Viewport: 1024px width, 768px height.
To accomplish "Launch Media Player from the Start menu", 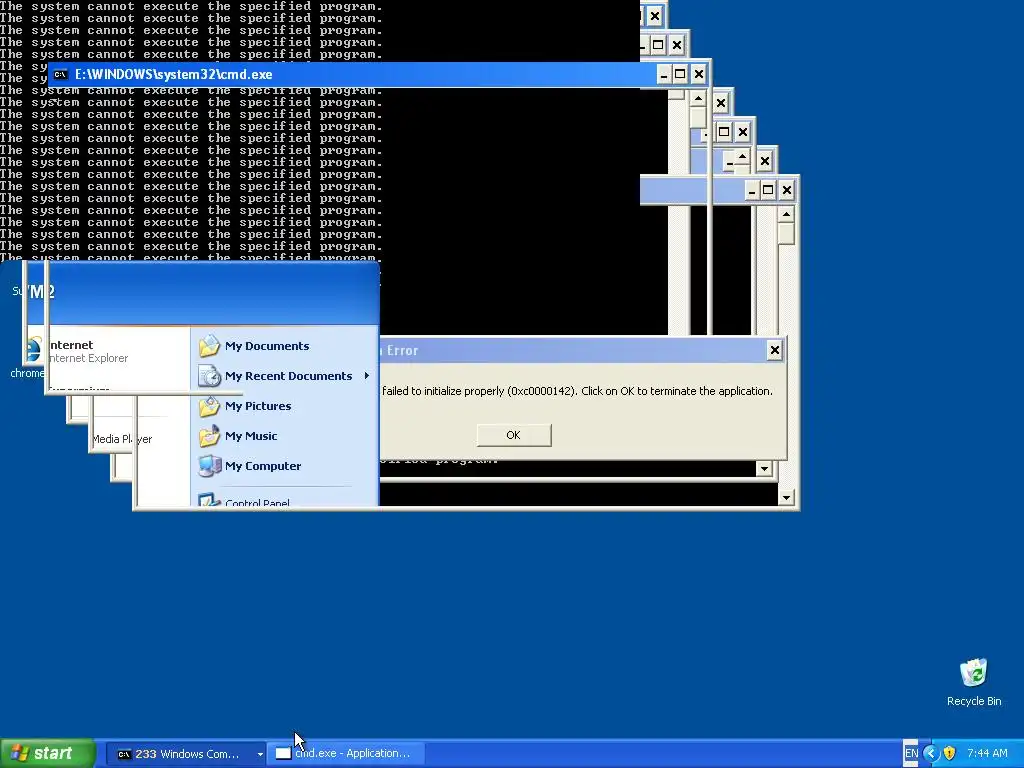I will click(121, 439).
